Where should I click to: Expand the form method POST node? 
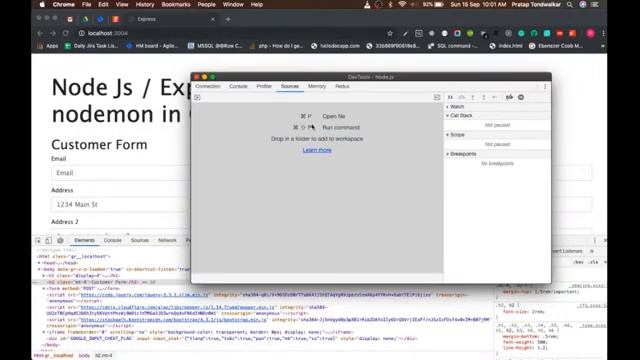[x=44, y=288]
